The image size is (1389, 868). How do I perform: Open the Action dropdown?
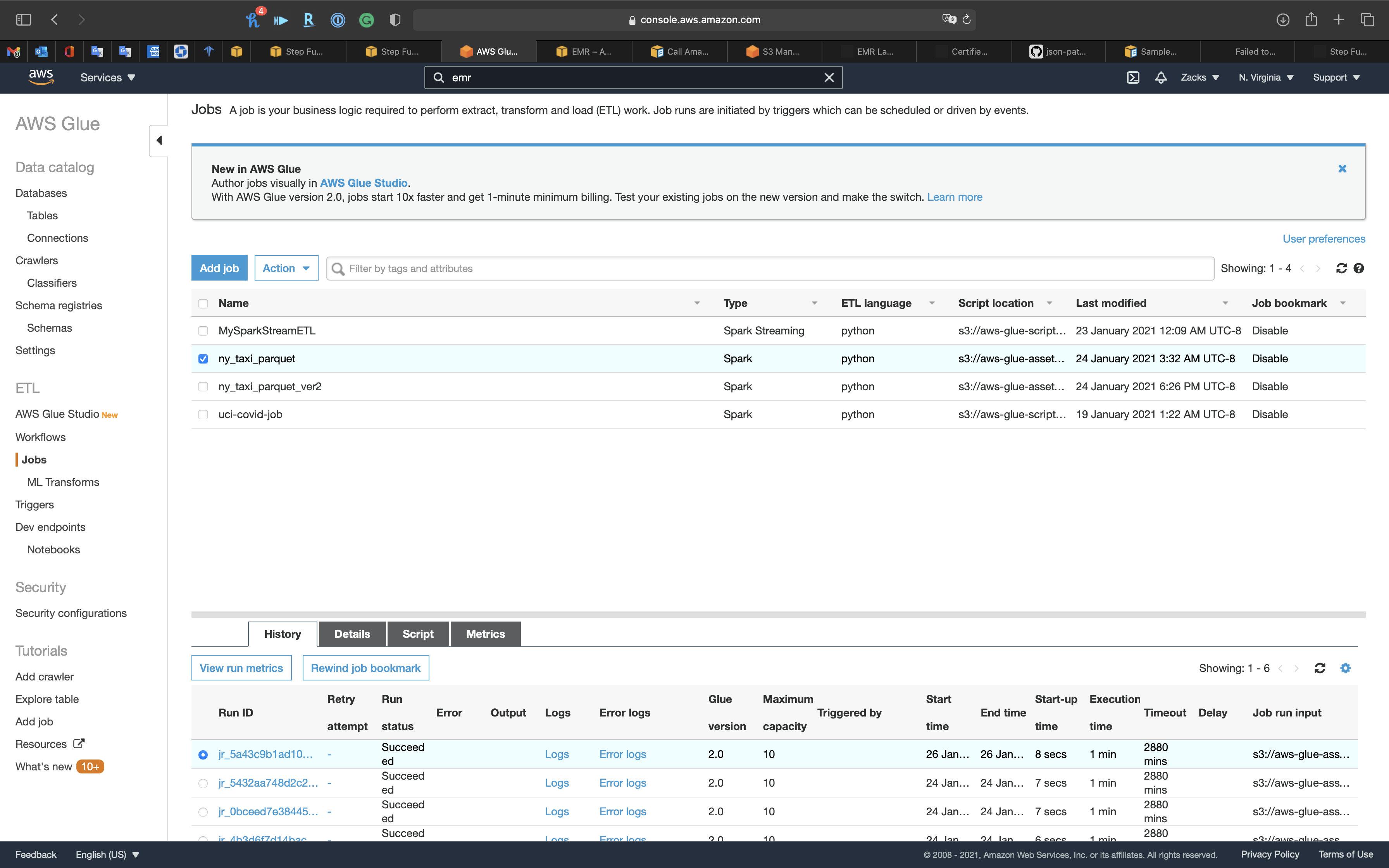286,268
